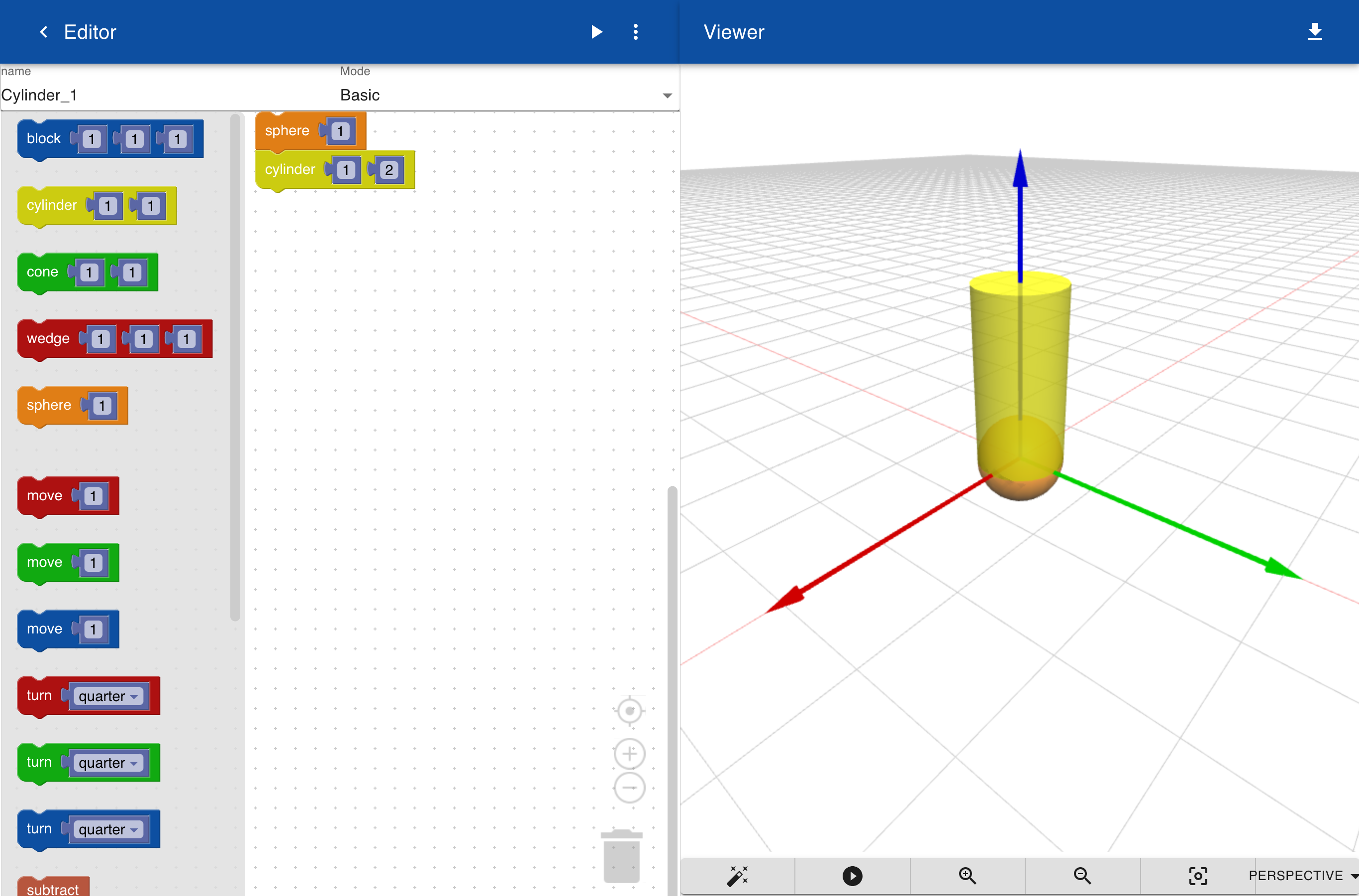
Task: Edit the first value of toolbox block piece
Action: [92, 139]
